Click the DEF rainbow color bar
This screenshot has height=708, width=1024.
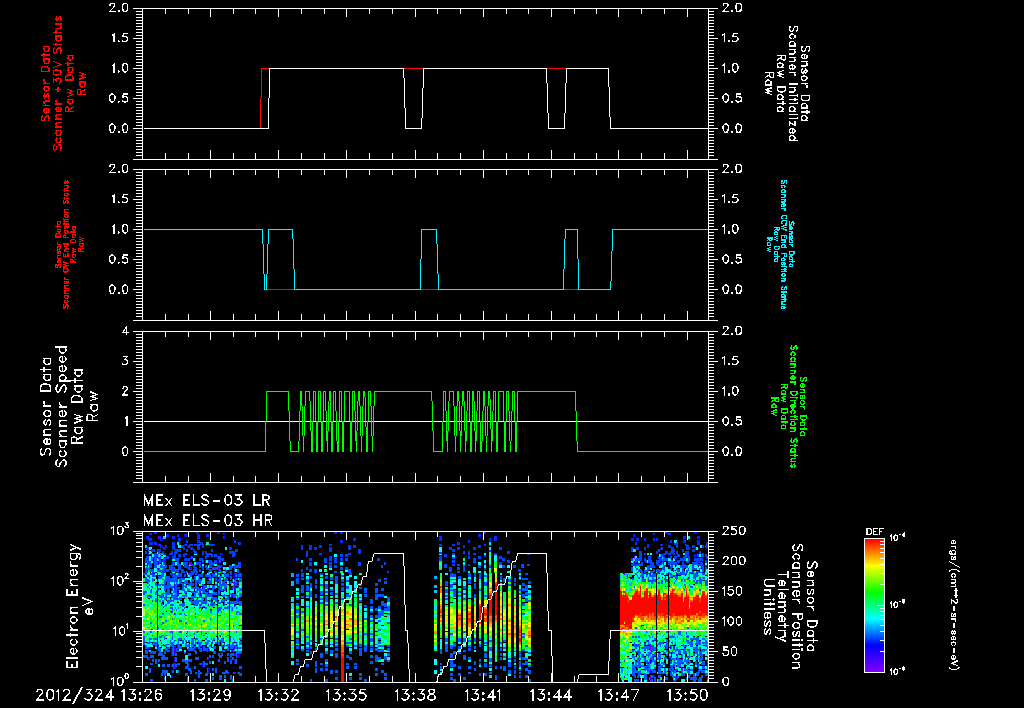875,605
